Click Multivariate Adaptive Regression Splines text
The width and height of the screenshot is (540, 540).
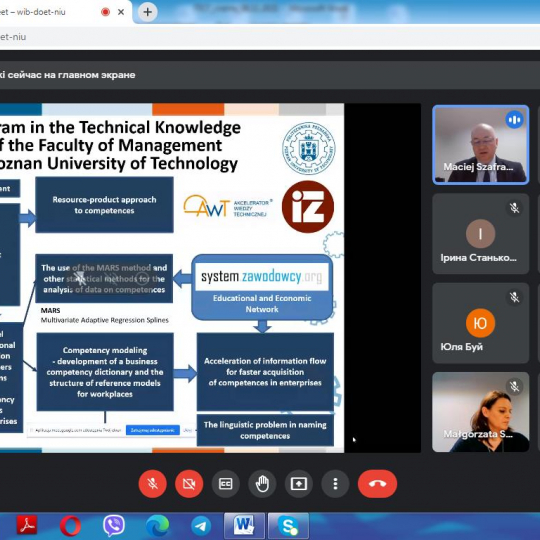[105, 320]
